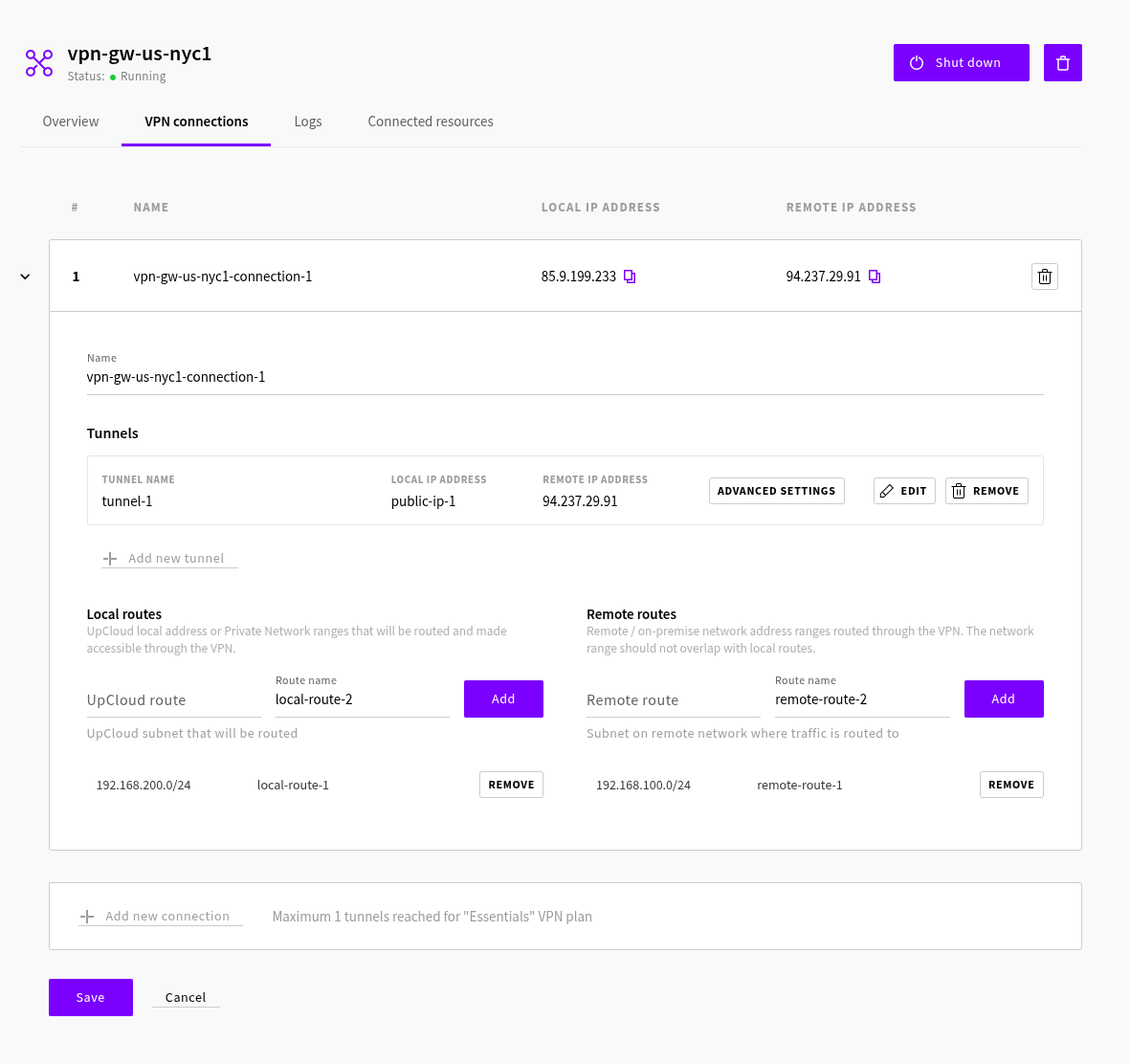The height and width of the screenshot is (1064, 1130).
Task: Edit tunnel-1
Action: coord(903,491)
